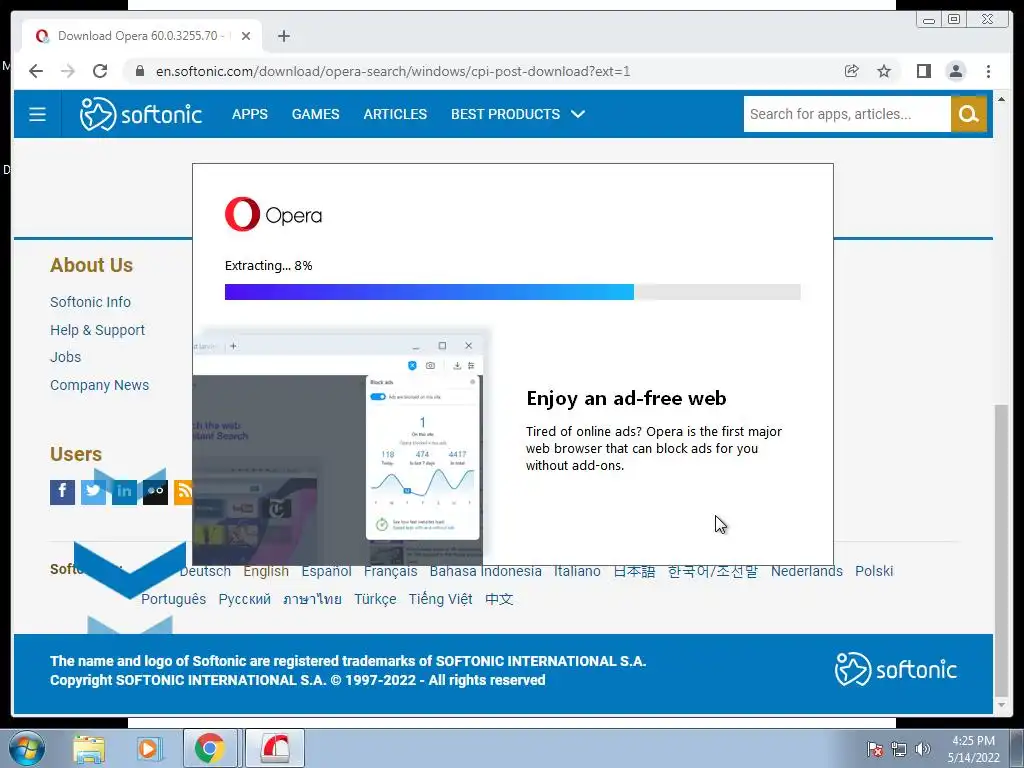Open the GAMES menu
Screen dimensions: 1024x768
point(315,114)
